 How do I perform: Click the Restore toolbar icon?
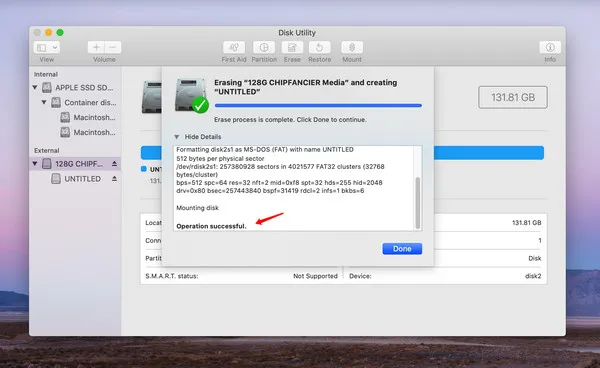(x=320, y=47)
